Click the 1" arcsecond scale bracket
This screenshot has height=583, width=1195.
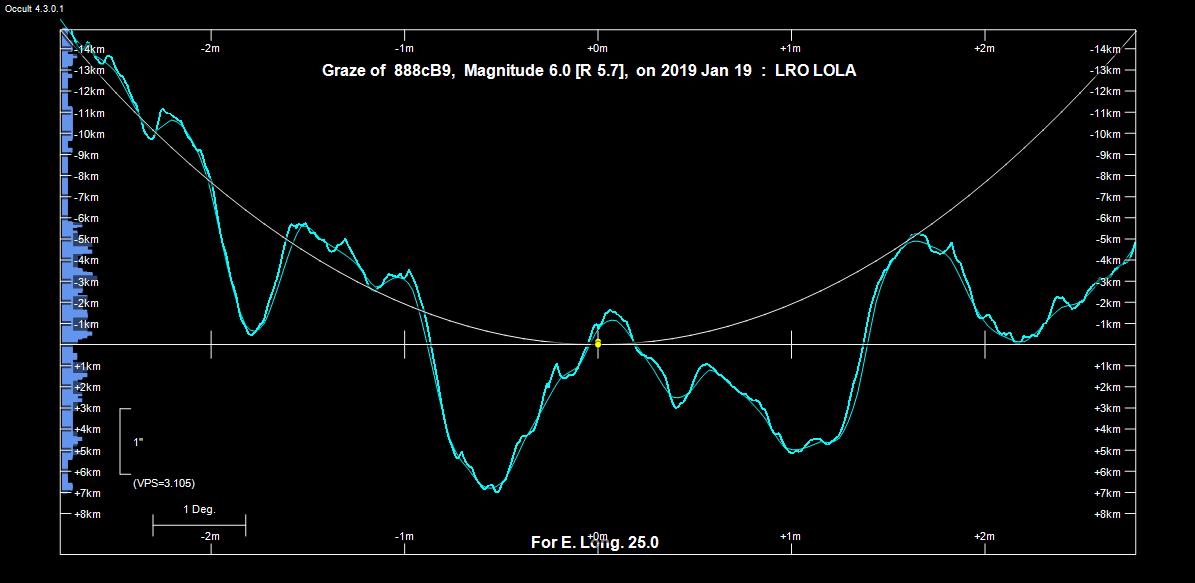pos(123,441)
